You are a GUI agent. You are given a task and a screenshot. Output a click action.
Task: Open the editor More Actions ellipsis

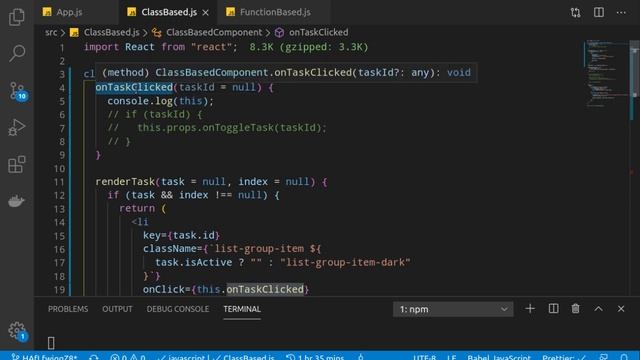tap(621, 13)
